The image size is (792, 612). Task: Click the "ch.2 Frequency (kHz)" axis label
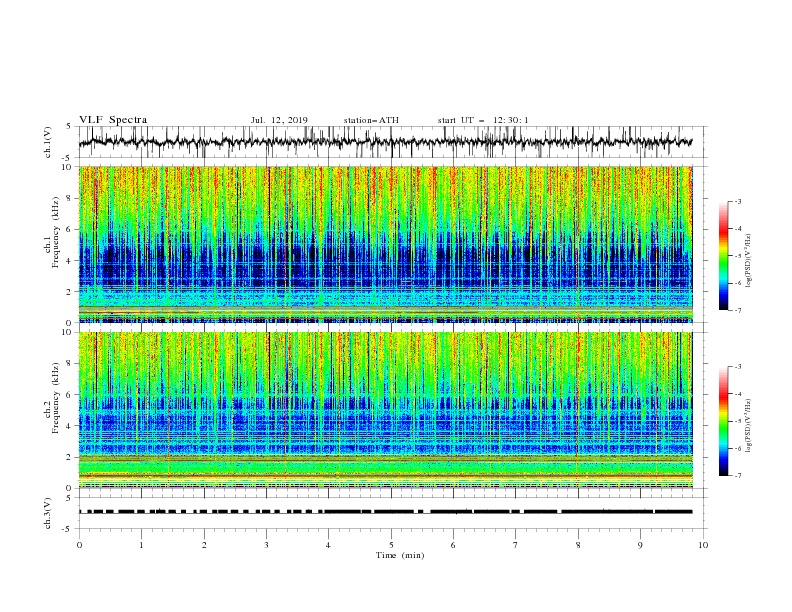[51, 397]
